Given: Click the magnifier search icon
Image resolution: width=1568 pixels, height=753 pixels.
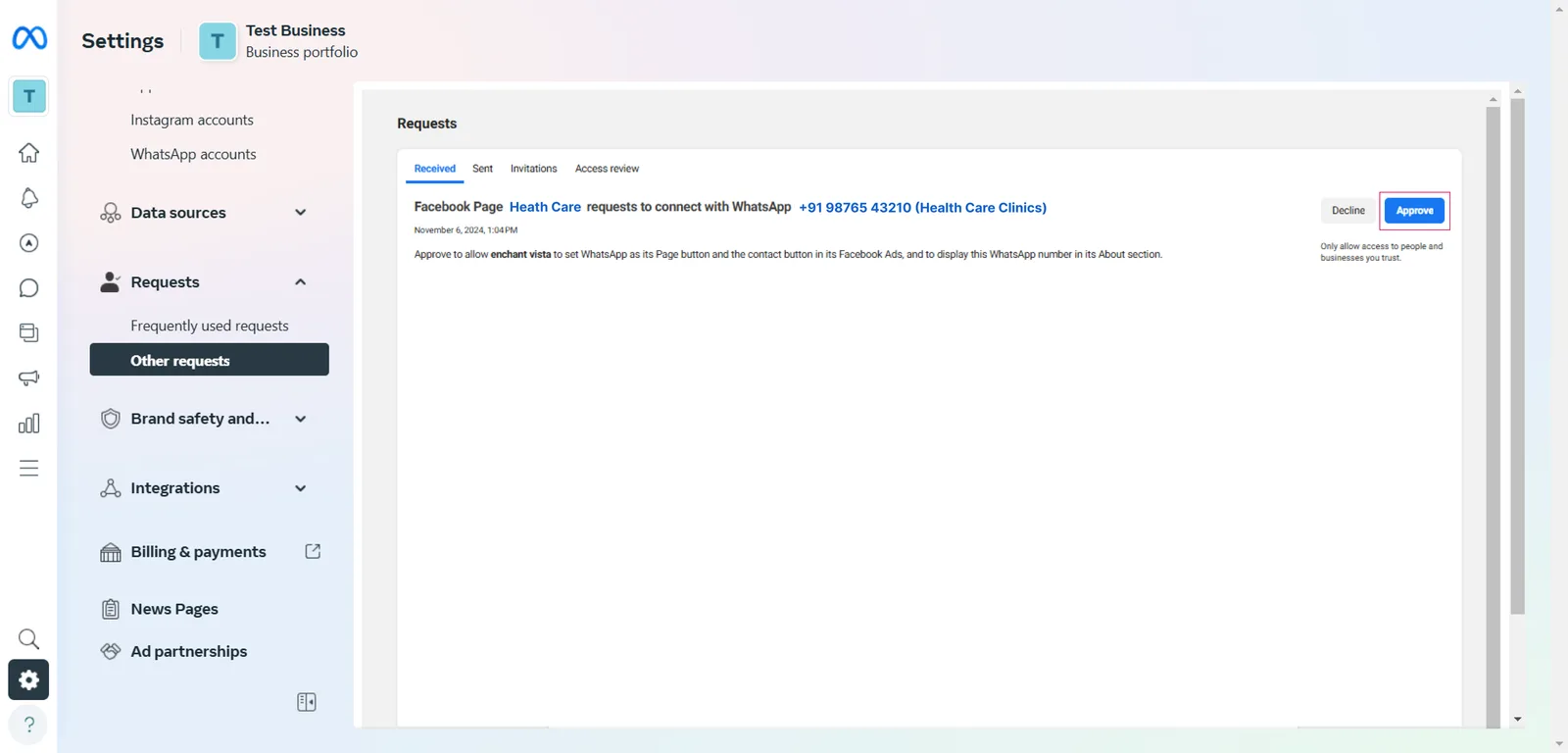Looking at the screenshot, I should tap(29, 639).
